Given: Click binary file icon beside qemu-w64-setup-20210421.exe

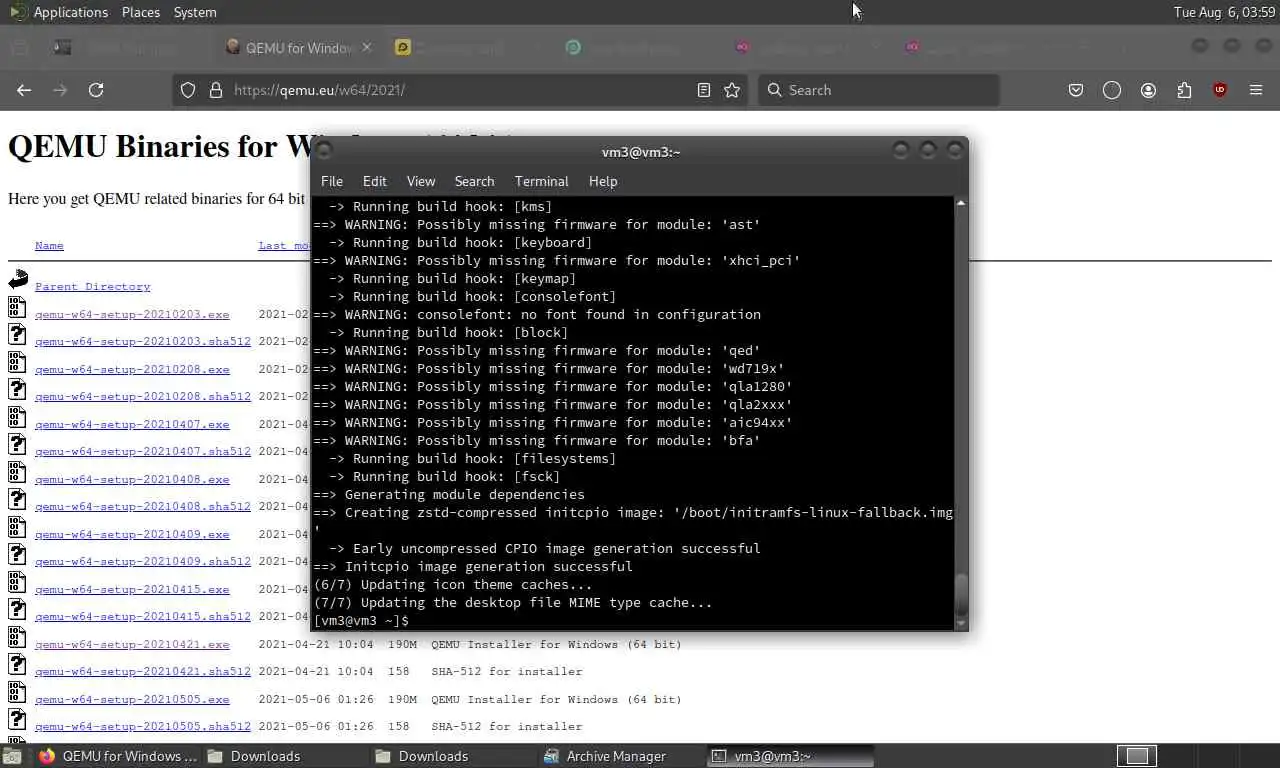Looking at the screenshot, I should pyautogui.click(x=17, y=637).
